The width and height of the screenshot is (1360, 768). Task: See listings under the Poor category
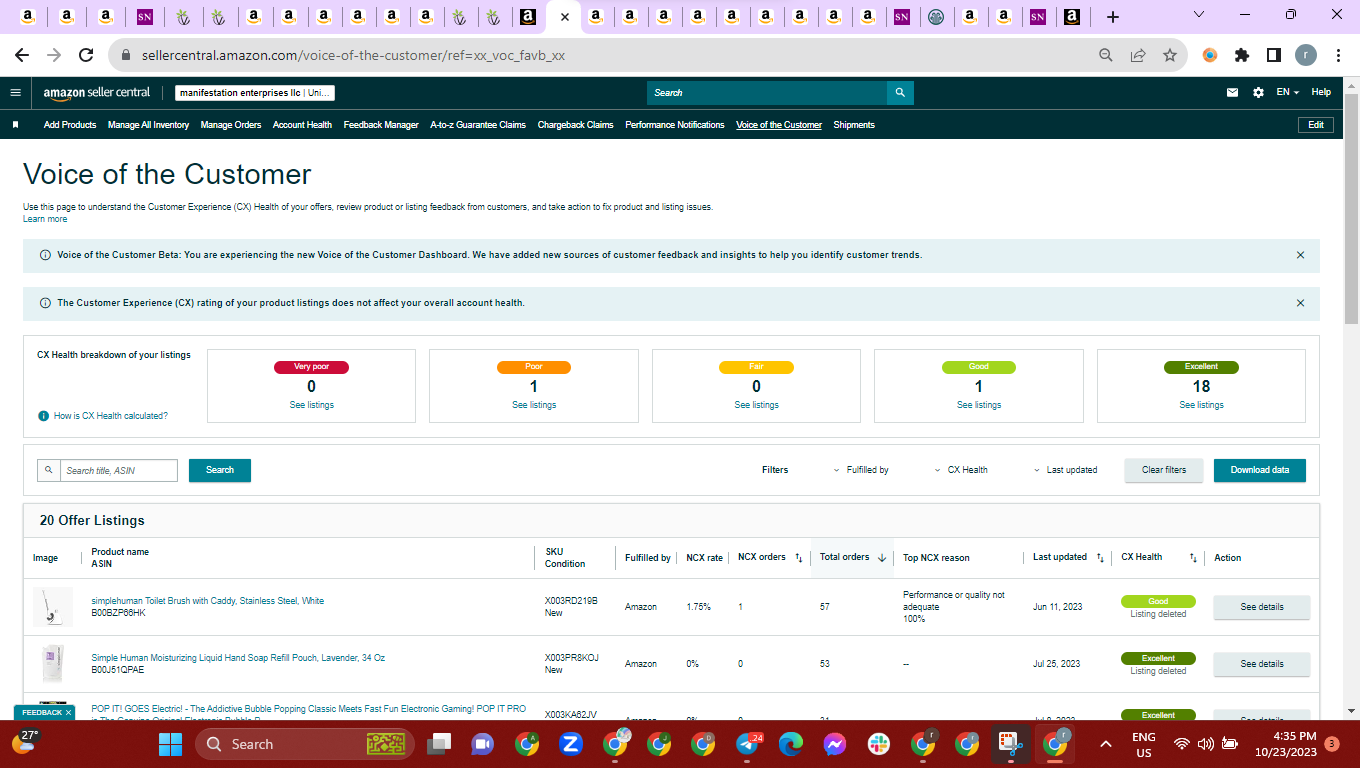point(534,405)
